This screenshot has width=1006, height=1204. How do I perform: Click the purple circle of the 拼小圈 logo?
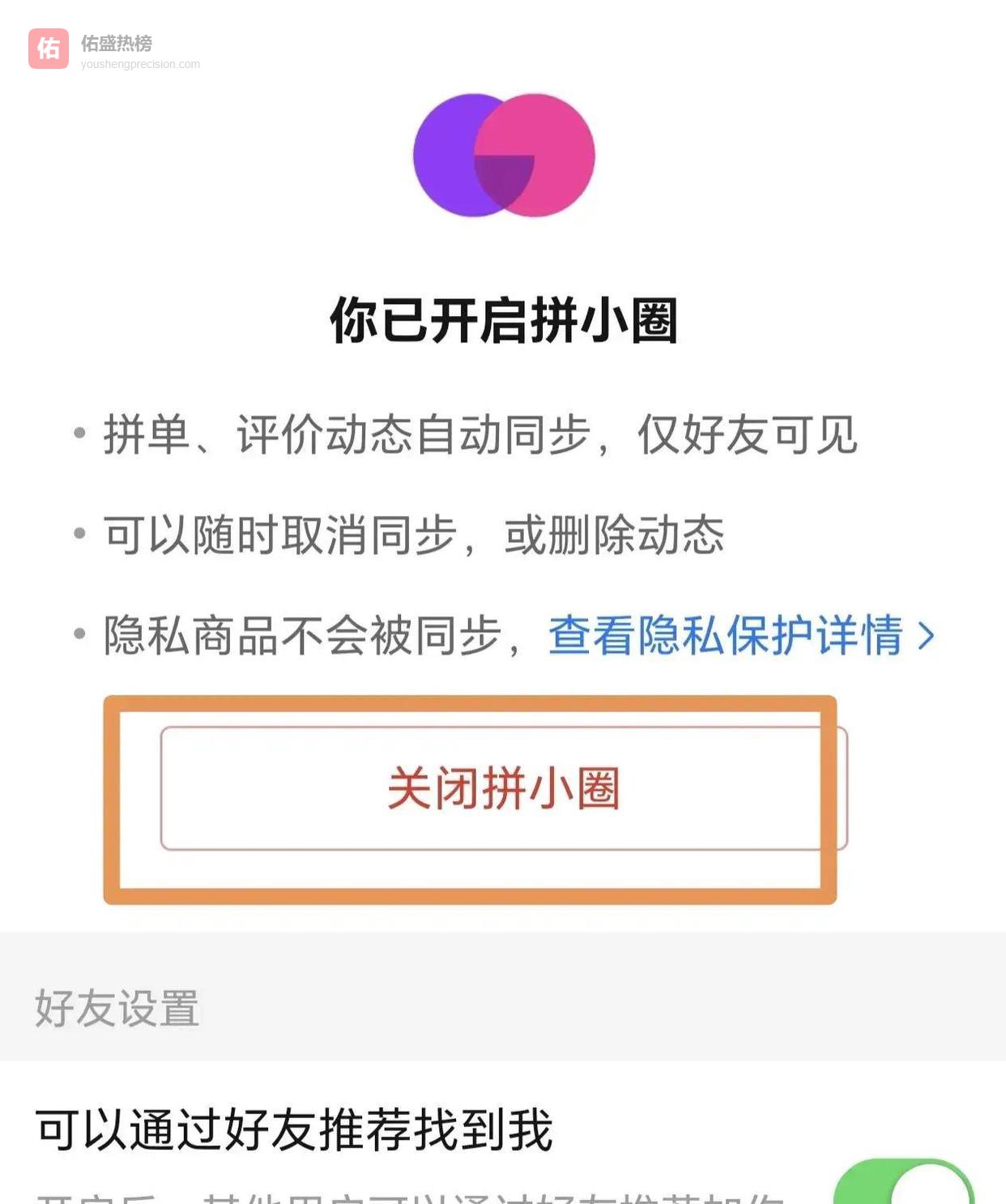click(445, 154)
